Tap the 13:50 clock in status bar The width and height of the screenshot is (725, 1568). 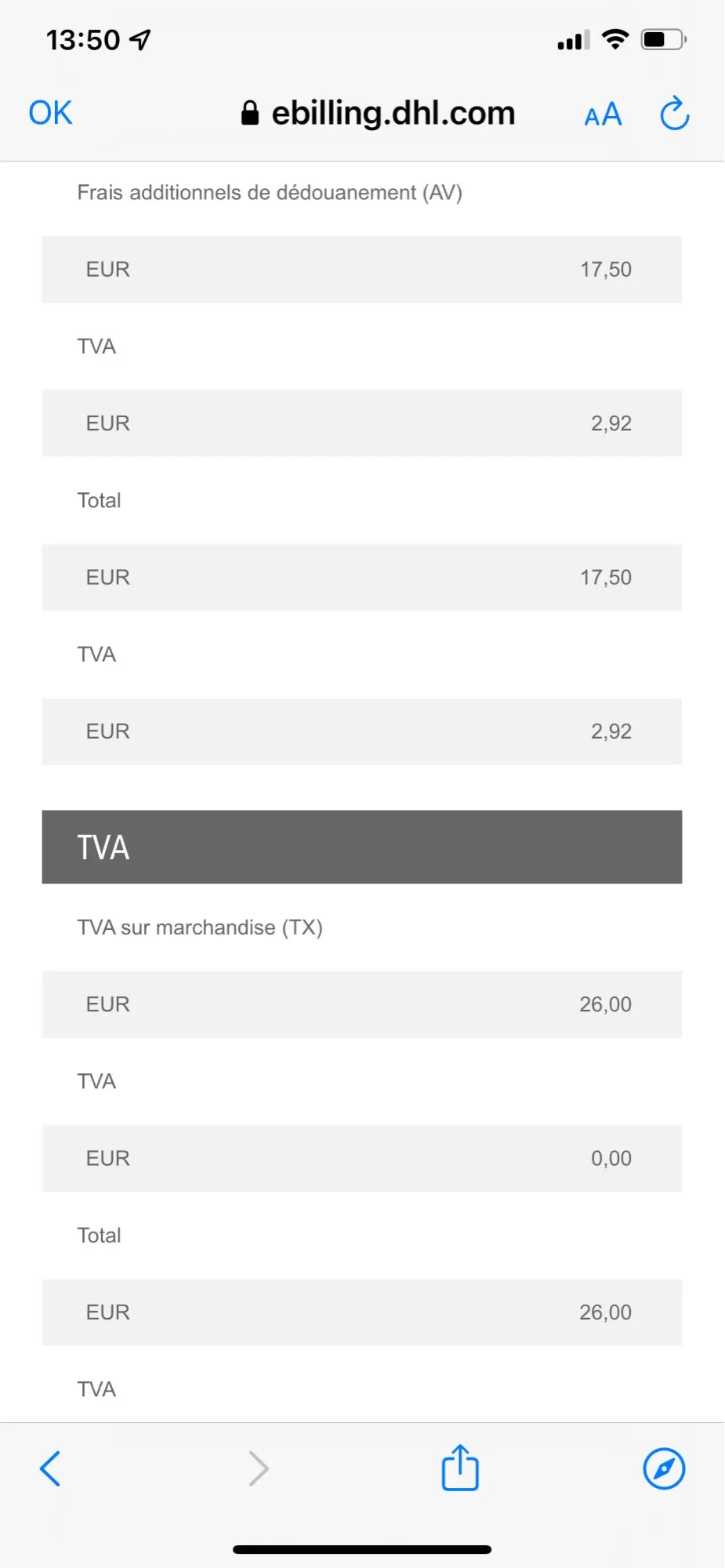tap(83, 40)
